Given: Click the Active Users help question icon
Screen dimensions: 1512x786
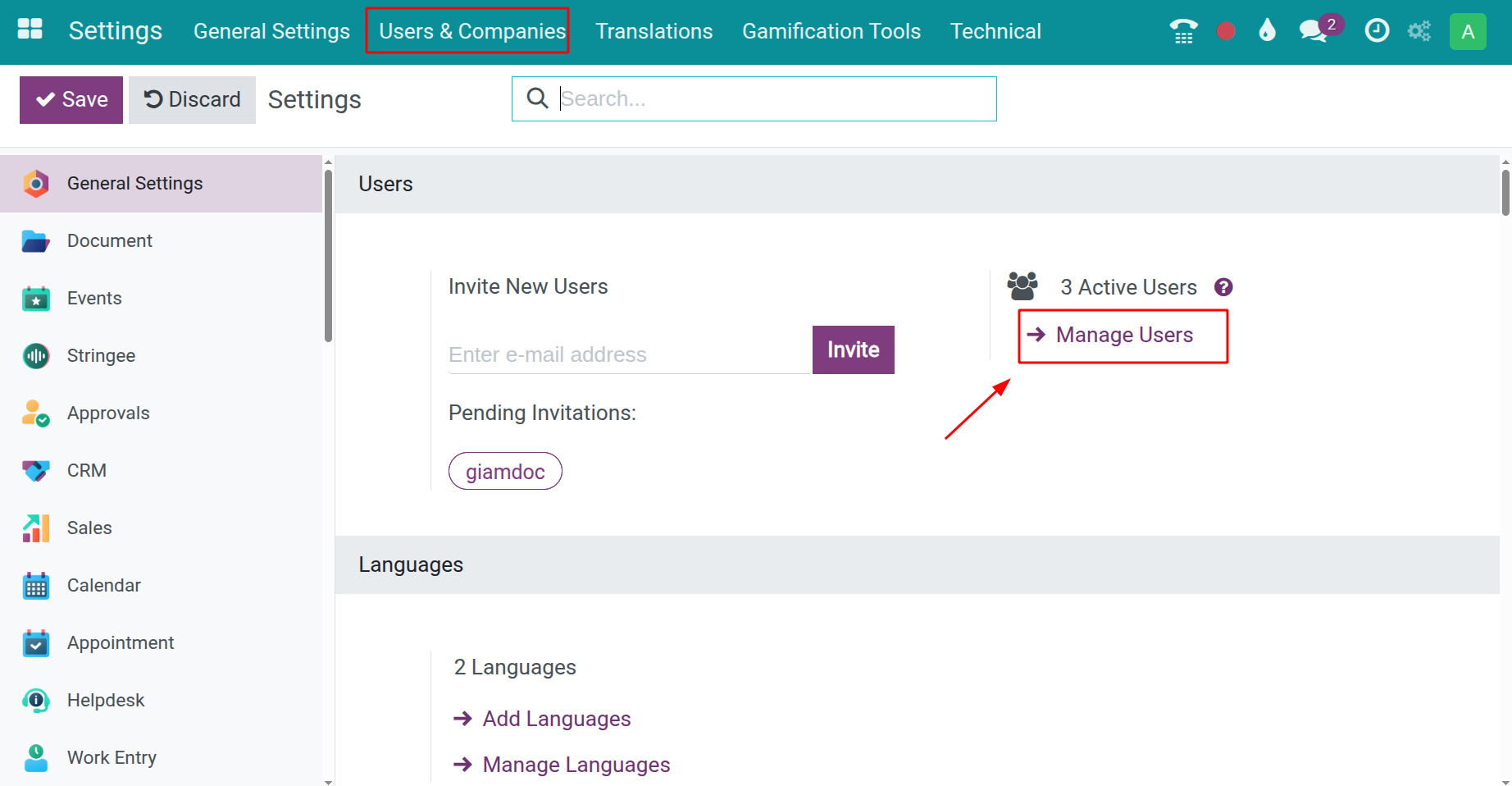Looking at the screenshot, I should [x=1223, y=287].
